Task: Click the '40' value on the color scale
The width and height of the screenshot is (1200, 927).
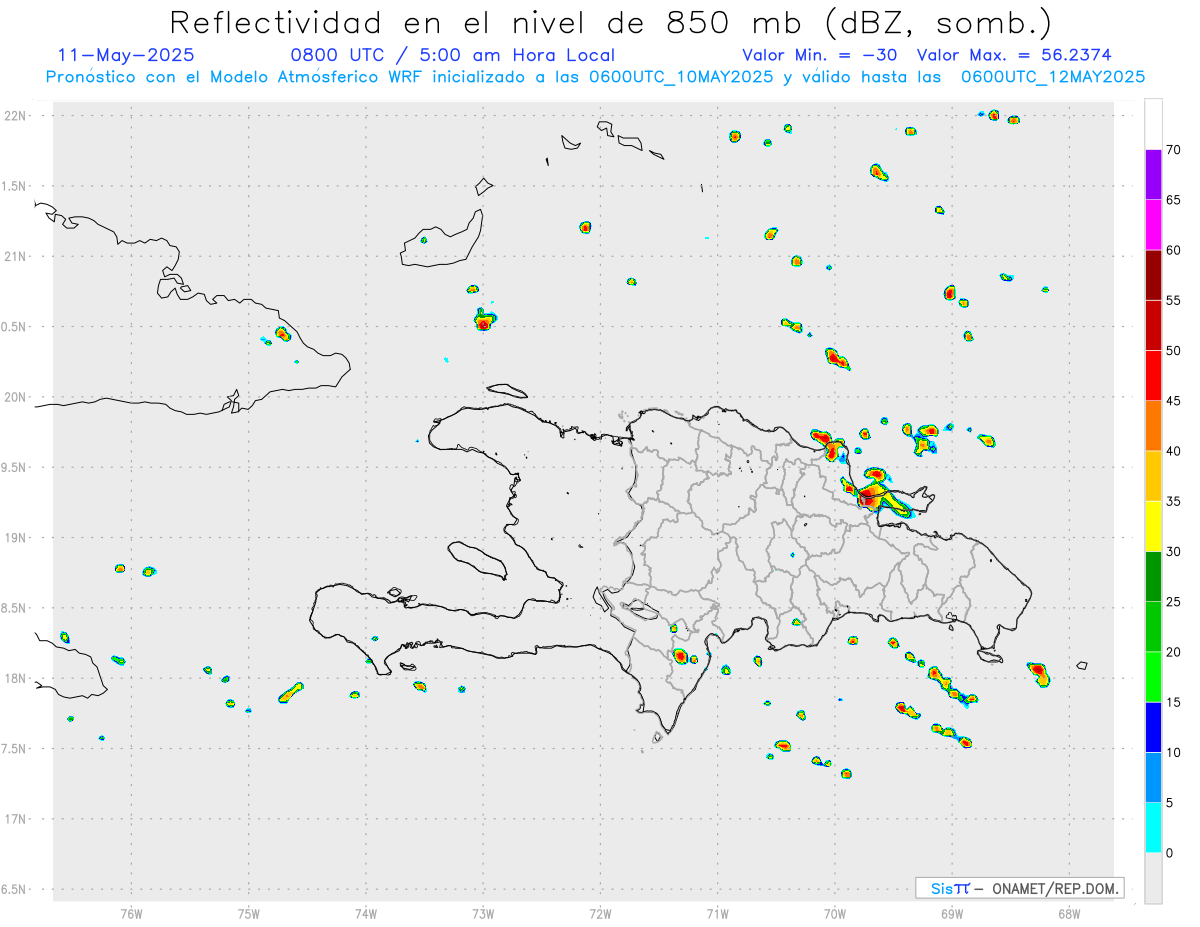Action: point(1173,451)
